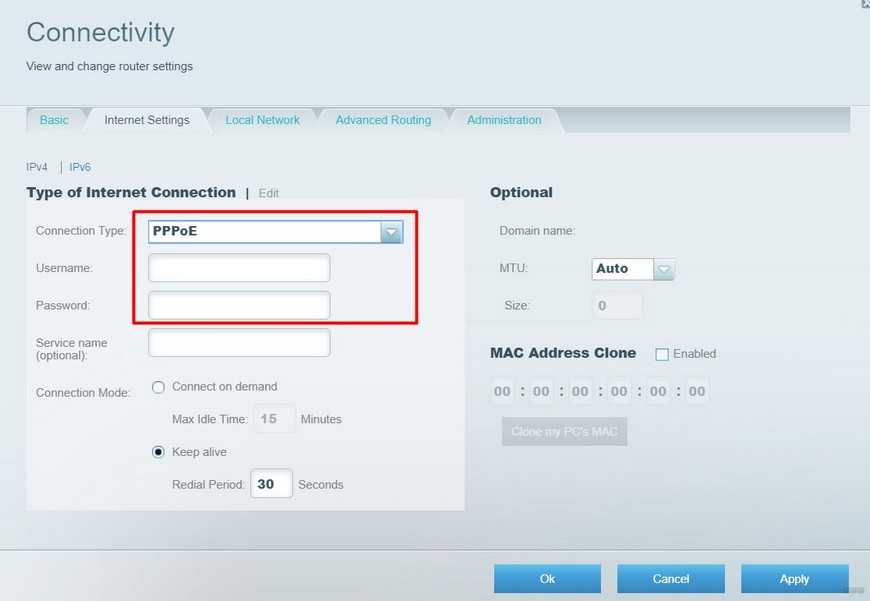Click the IPv4 settings link
The width and height of the screenshot is (870, 601).
[36, 167]
